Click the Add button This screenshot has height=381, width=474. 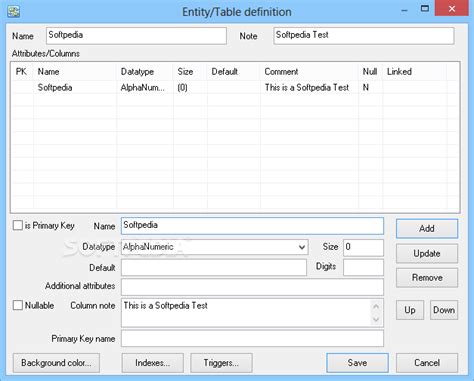427,228
